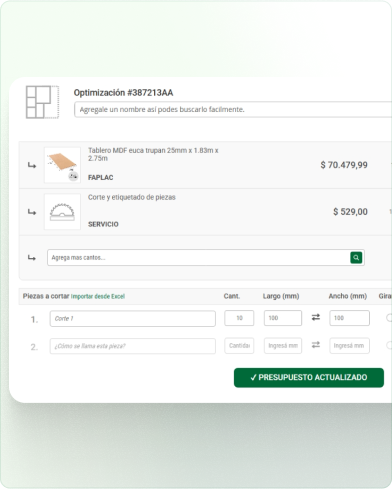Click the Presupuesto Actualizado button

[x=309, y=377]
